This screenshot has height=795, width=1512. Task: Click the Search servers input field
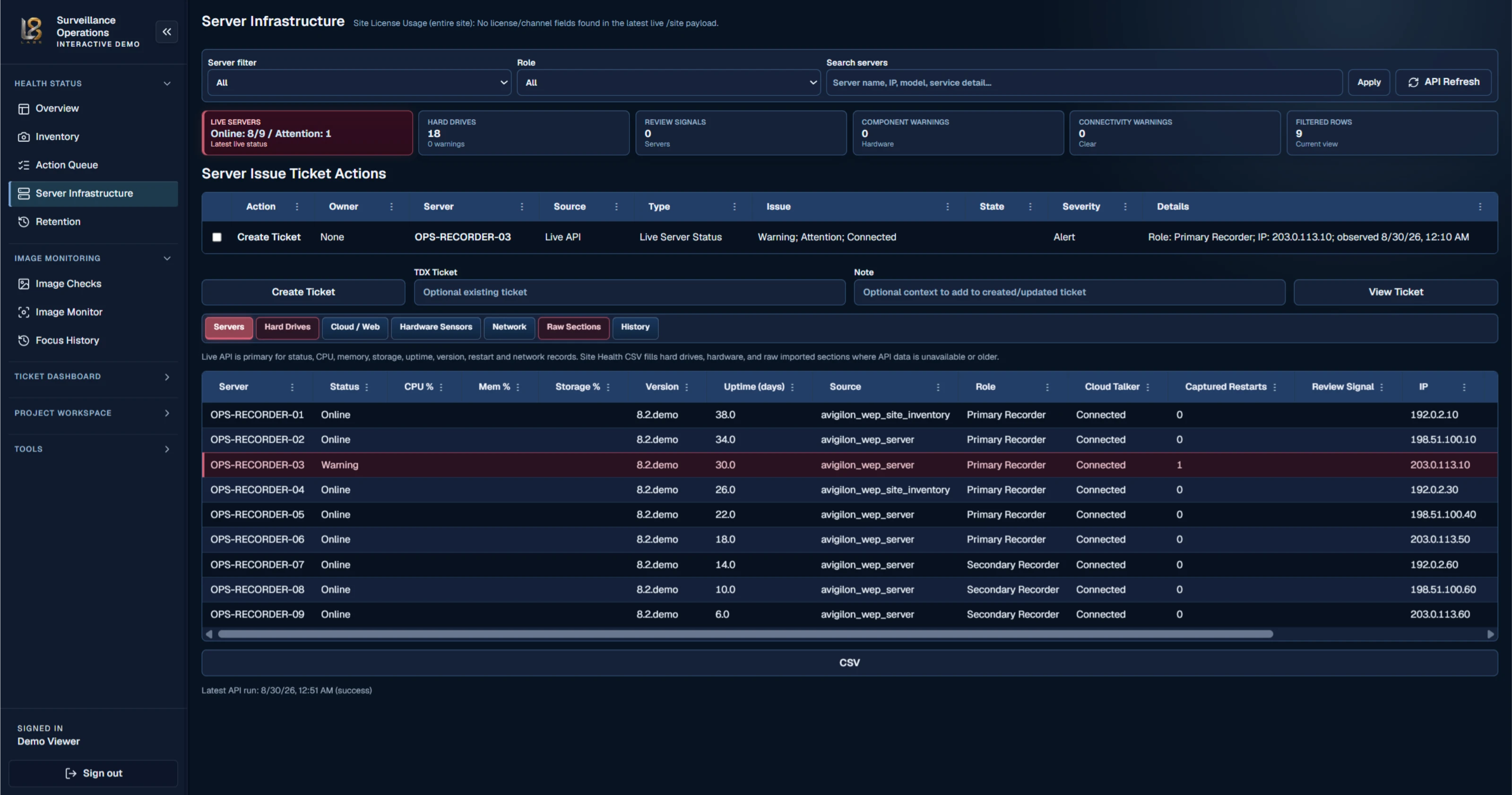pos(1083,83)
